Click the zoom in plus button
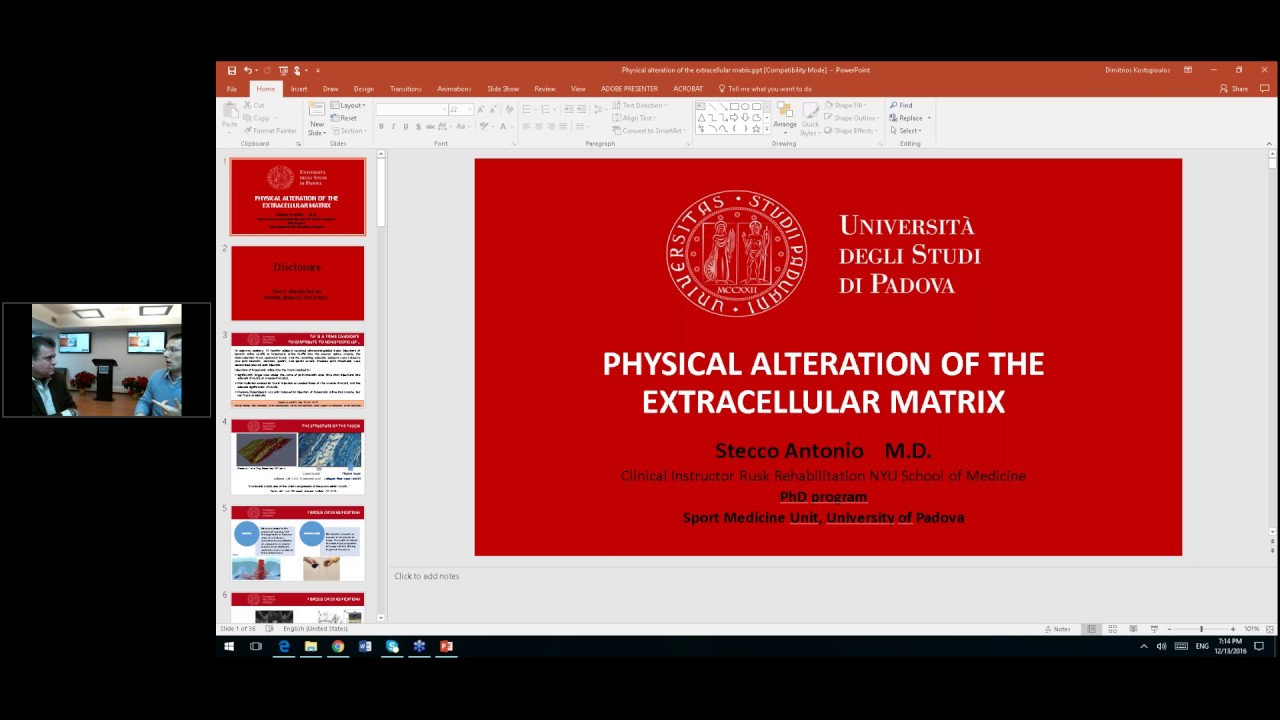This screenshot has width=1280, height=720. [x=1233, y=629]
